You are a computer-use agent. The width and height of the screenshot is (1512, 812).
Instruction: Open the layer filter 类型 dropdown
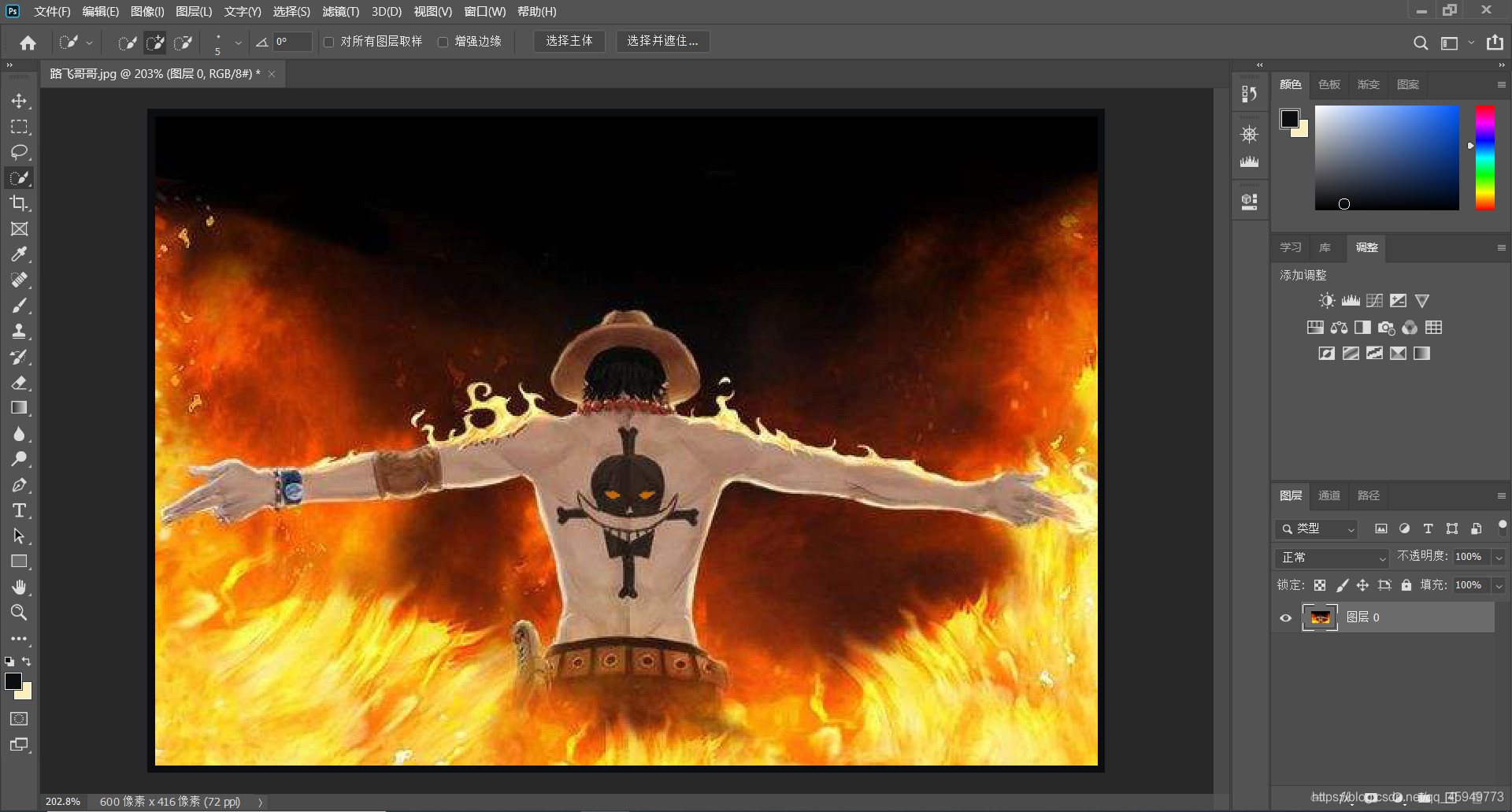coord(1316,529)
